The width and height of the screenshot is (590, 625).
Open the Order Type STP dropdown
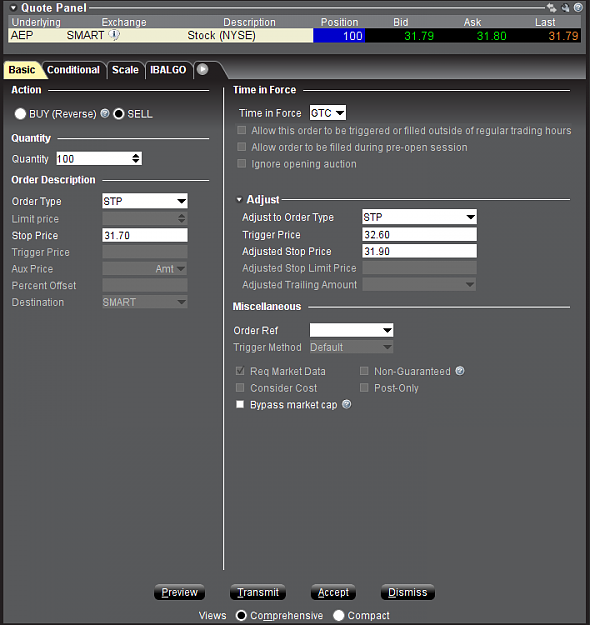tap(145, 201)
